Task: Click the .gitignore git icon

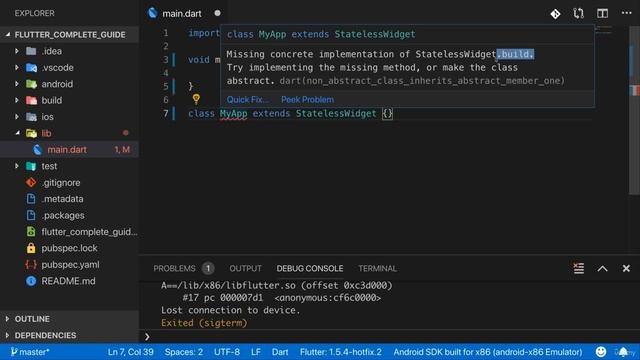Action: tap(31, 182)
